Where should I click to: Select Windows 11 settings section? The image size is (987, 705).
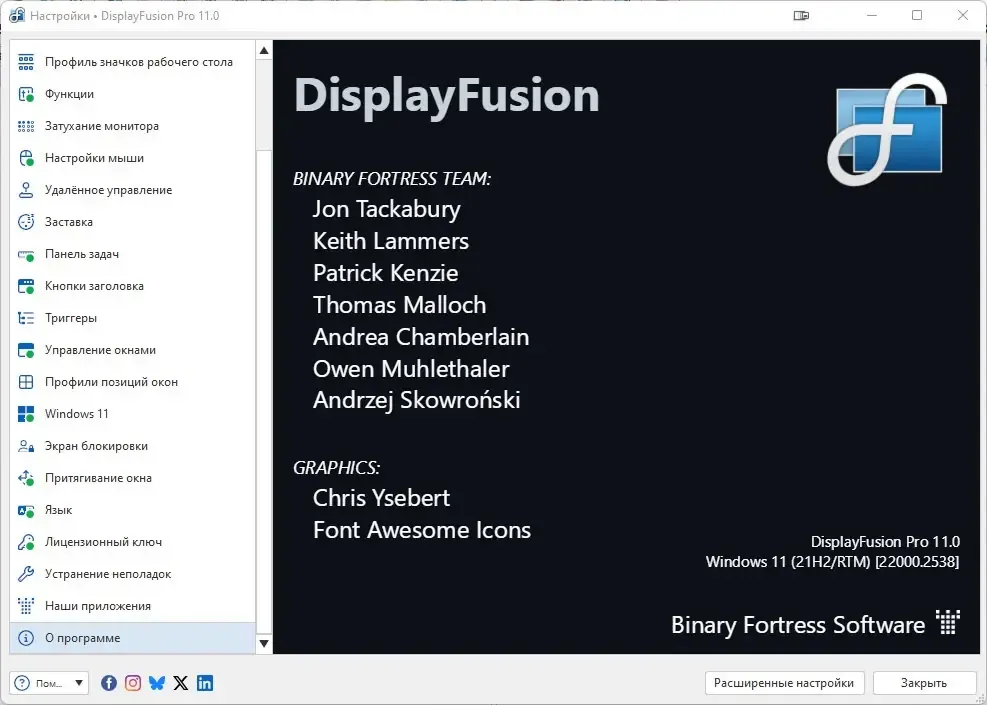[132, 414]
